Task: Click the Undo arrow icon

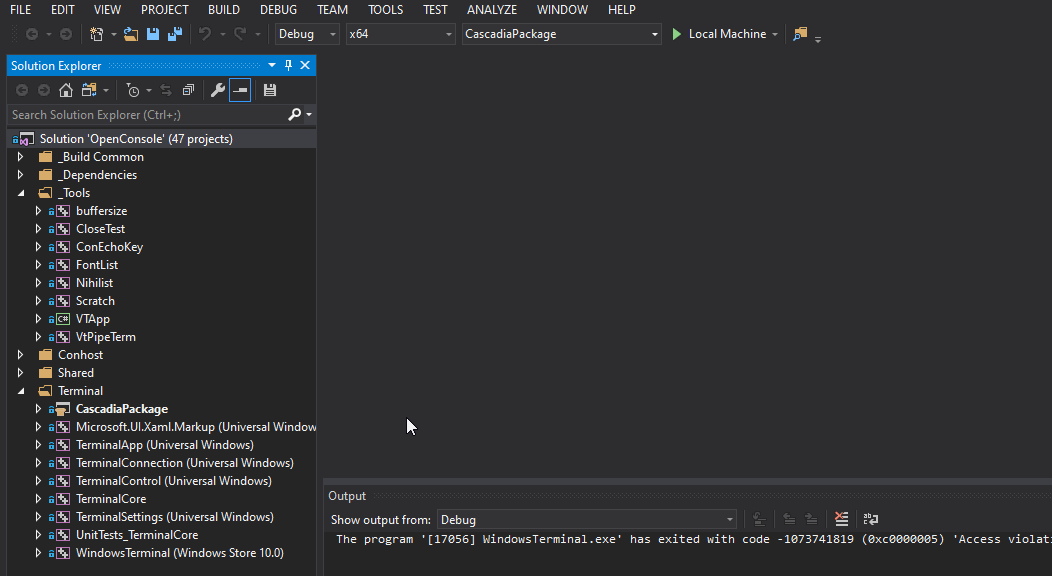Action: pyautogui.click(x=205, y=34)
